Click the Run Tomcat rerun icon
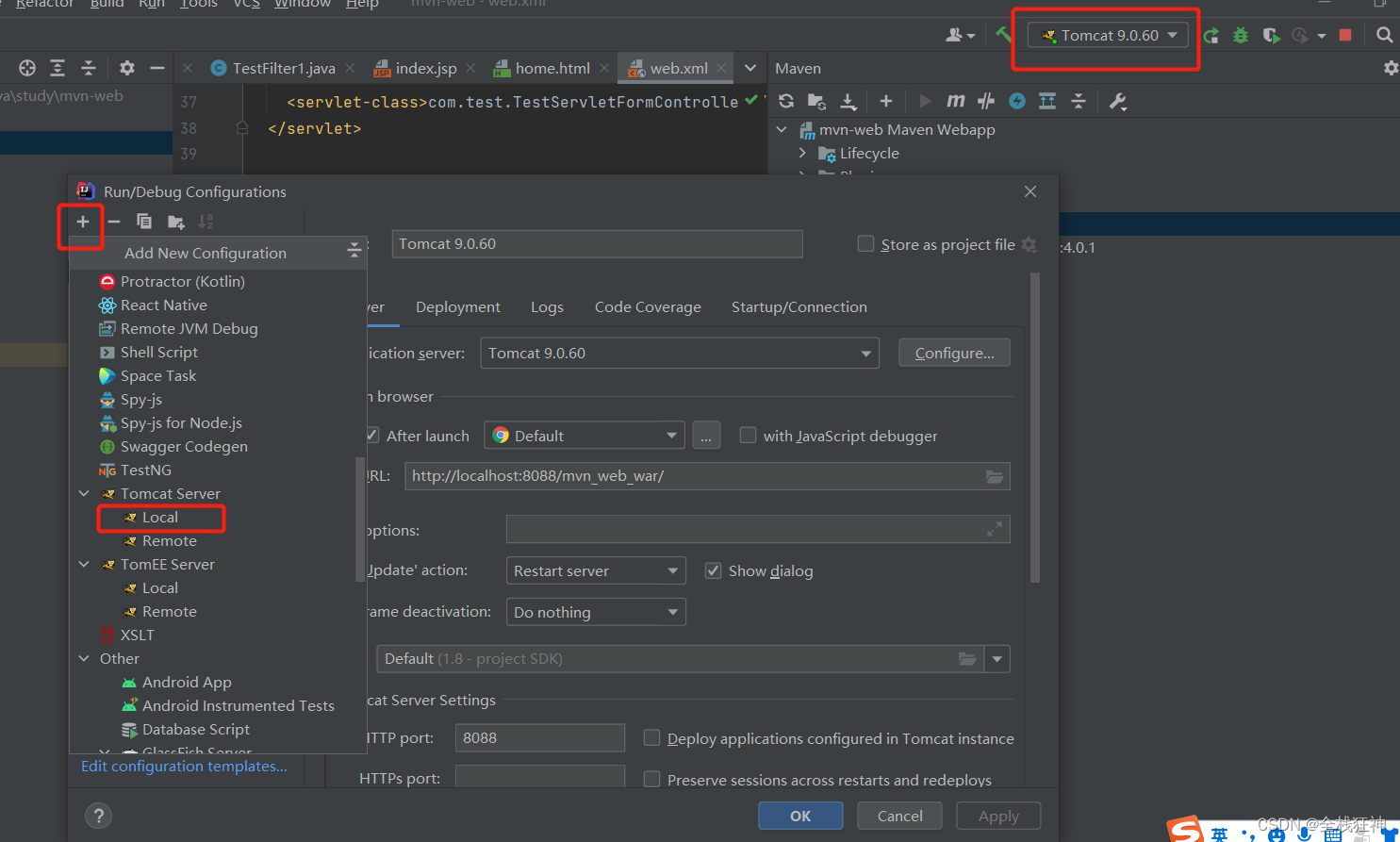The width and height of the screenshot is (1400, 842). [x=1211, y=36]
